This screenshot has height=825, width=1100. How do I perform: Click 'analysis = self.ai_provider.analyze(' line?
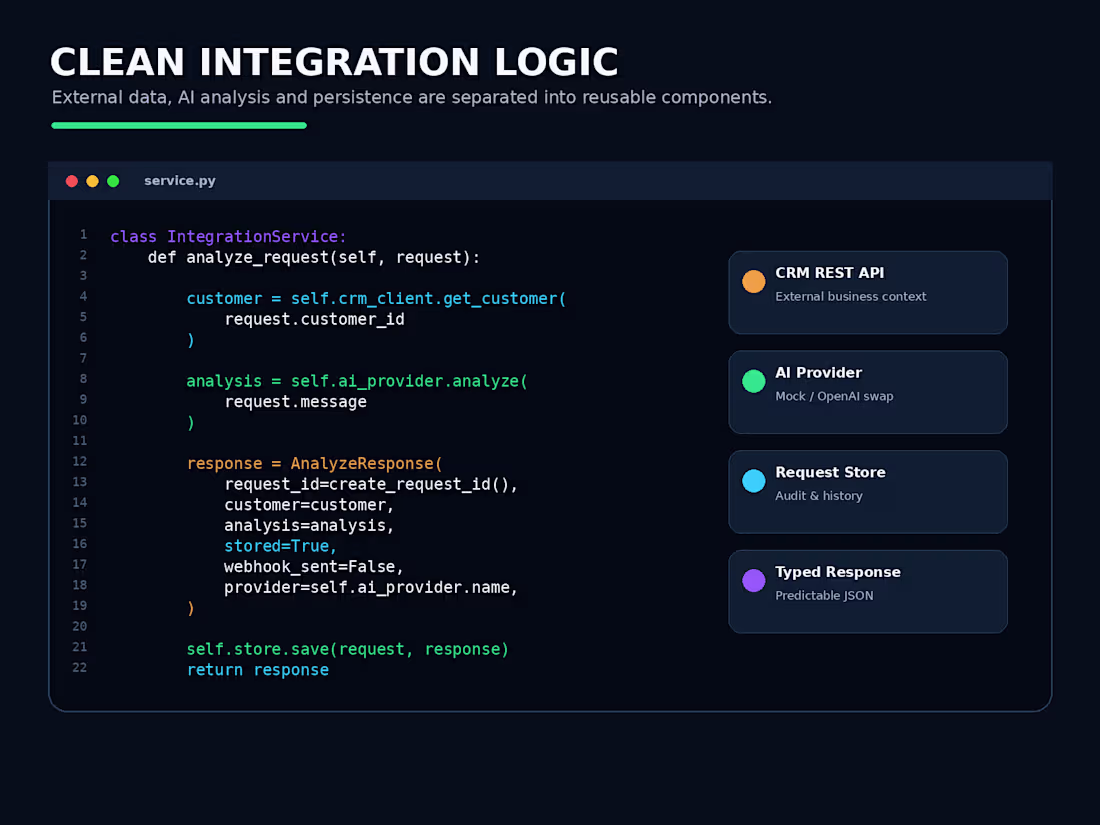356,381
